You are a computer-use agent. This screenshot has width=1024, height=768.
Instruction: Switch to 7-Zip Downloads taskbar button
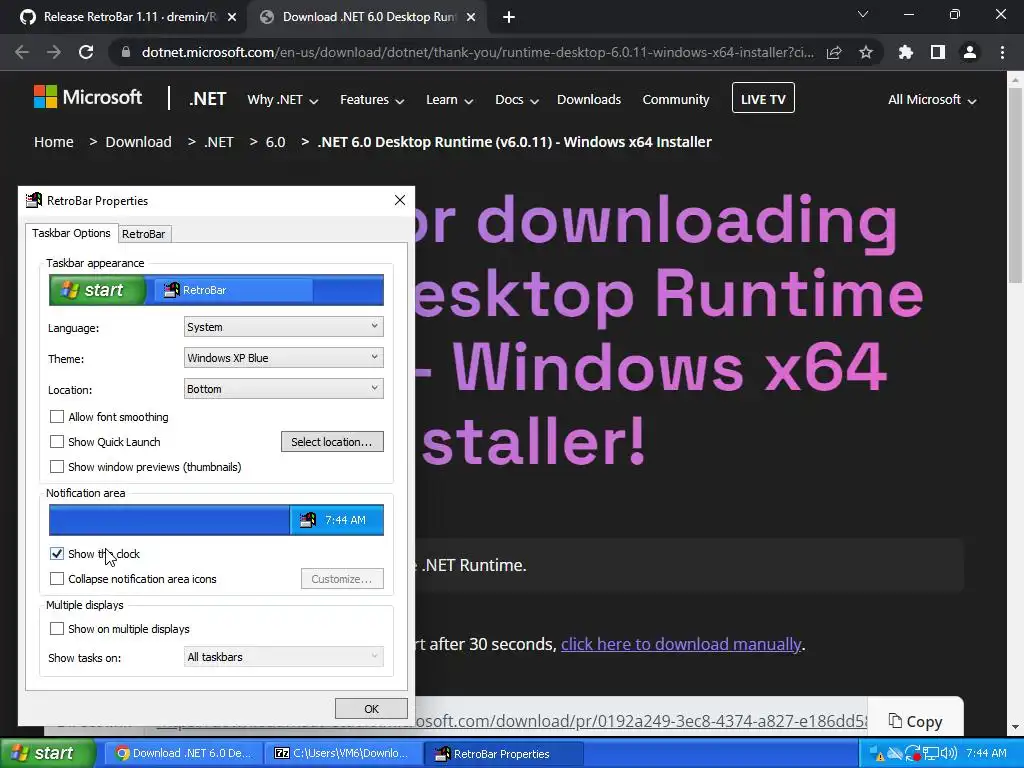pyautogui.click(x=343, y=754)
